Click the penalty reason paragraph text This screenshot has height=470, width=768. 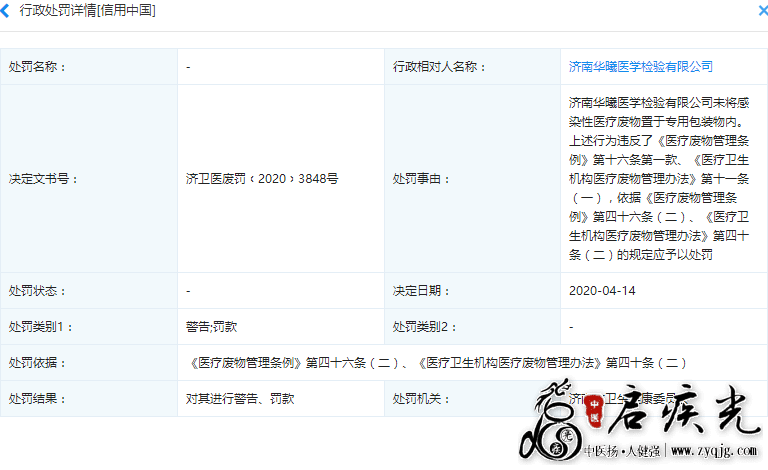coord(659,179)
